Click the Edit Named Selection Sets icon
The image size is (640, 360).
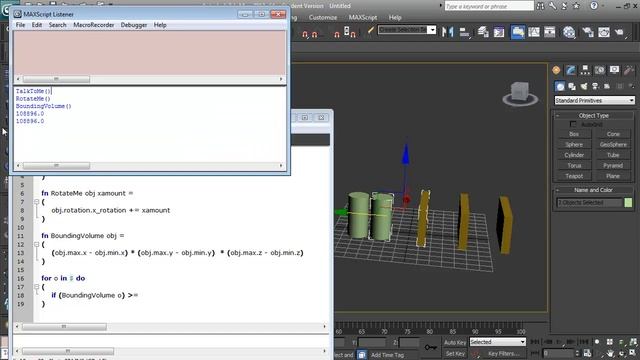click(x=370, y=31)
